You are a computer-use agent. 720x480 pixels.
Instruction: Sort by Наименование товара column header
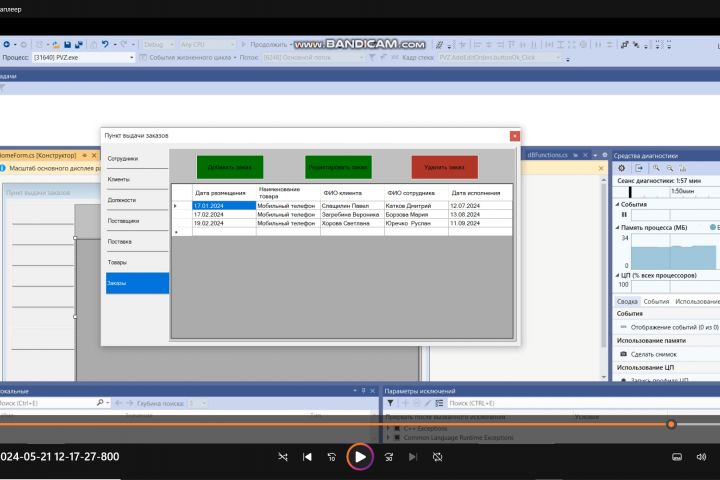point(288,193)
